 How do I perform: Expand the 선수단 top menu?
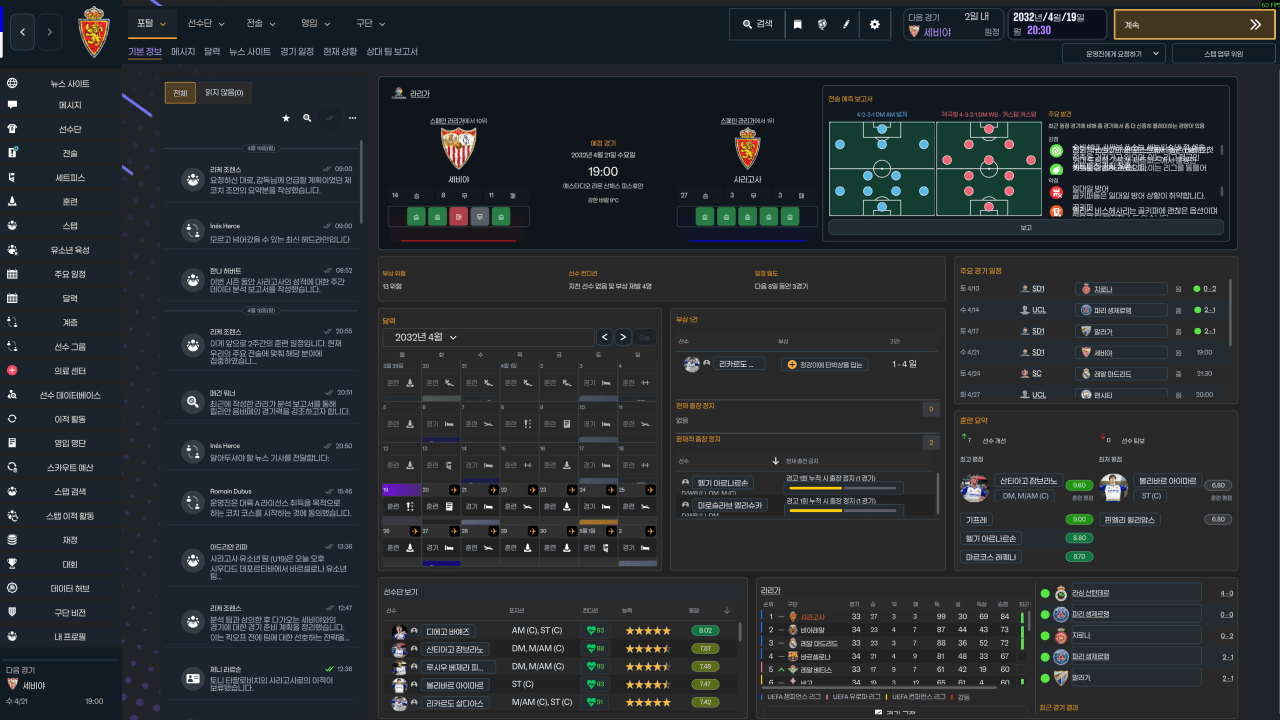(x=206, y=23)
